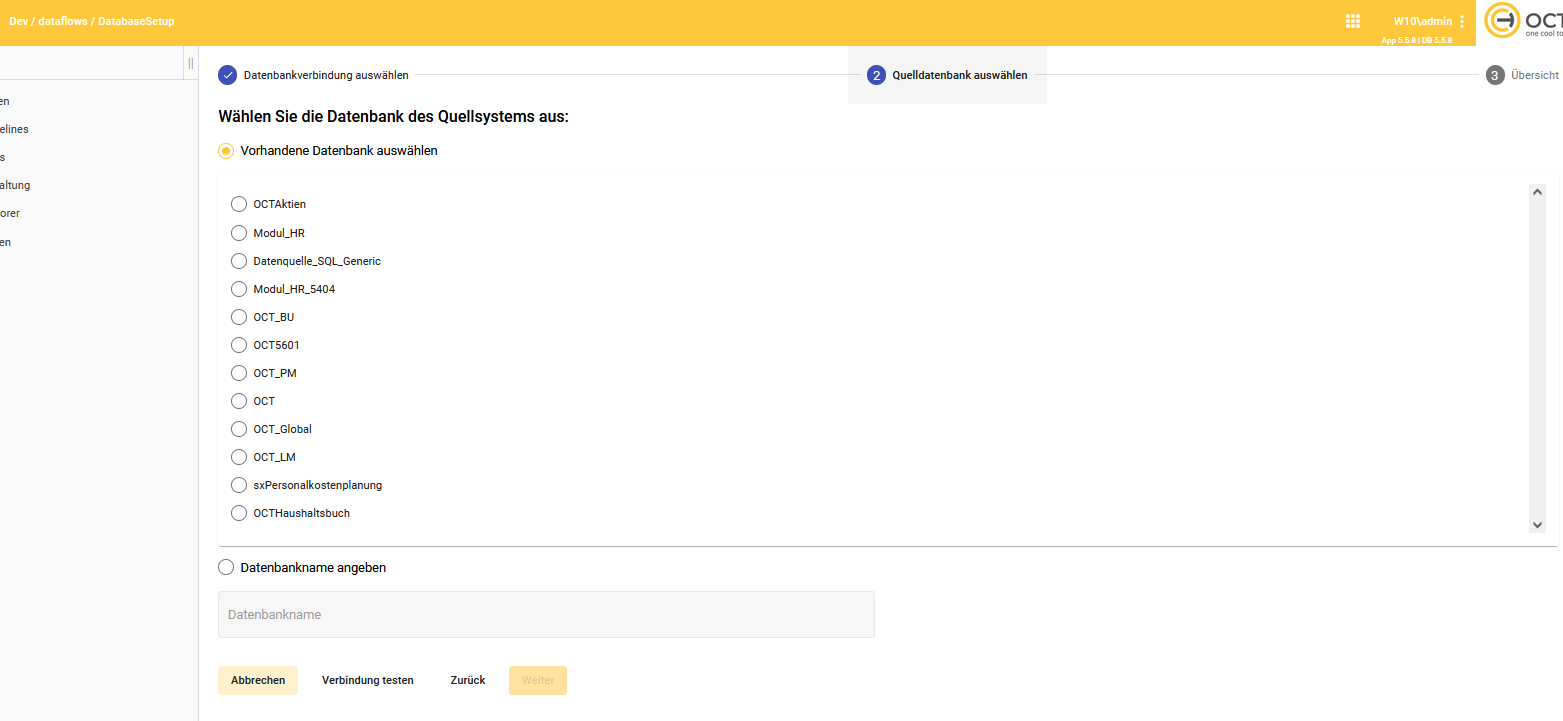Select the OCT_Global database
Image resolution: width=1563 pixels, height=721 pixels.
coord(239,429)
